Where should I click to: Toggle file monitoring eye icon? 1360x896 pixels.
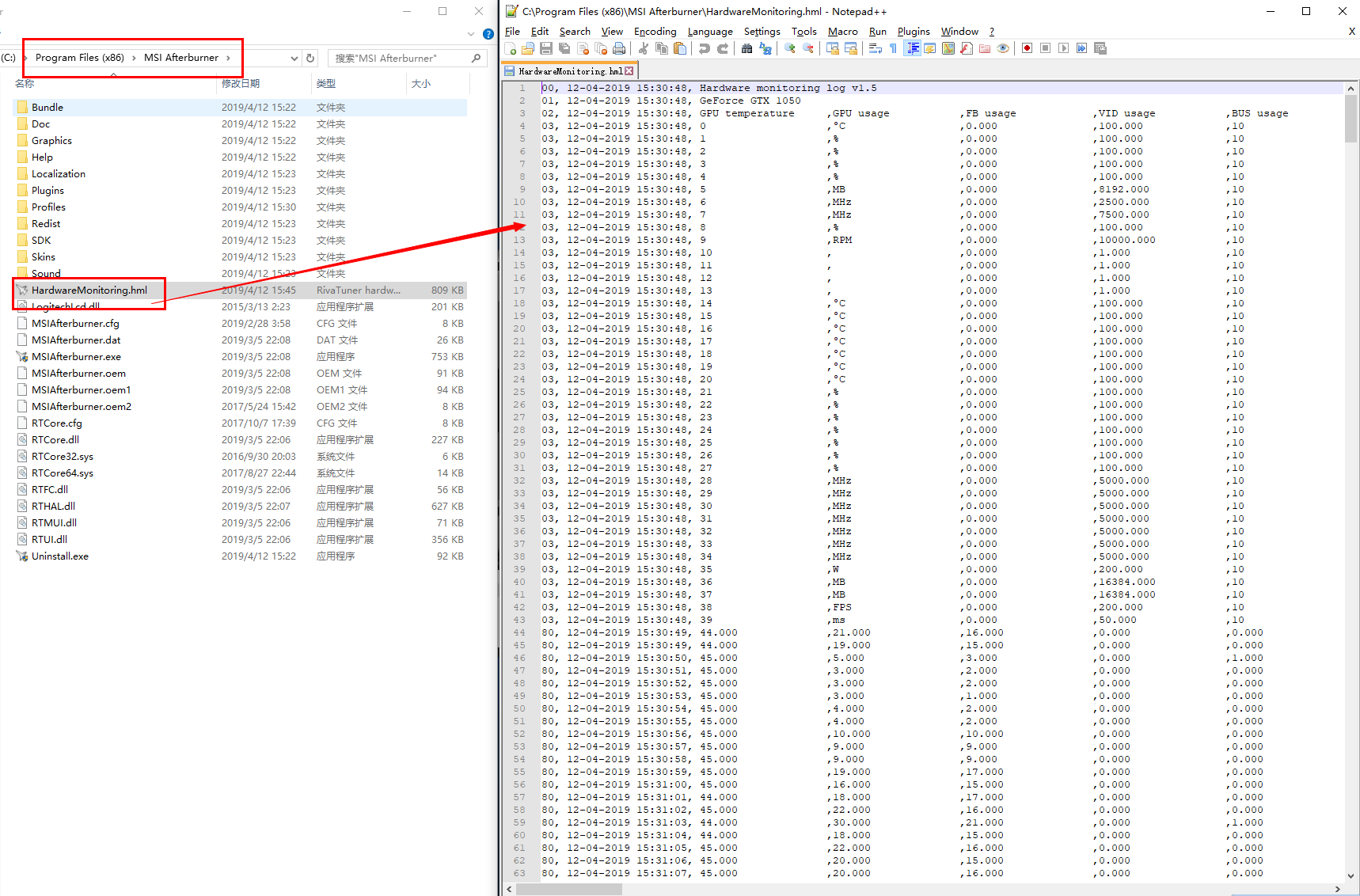click(x=1003, y=48)
